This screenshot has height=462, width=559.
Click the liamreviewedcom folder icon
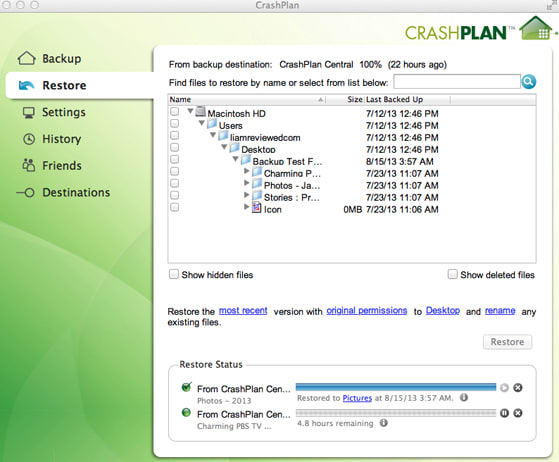[x=223, y=136]
